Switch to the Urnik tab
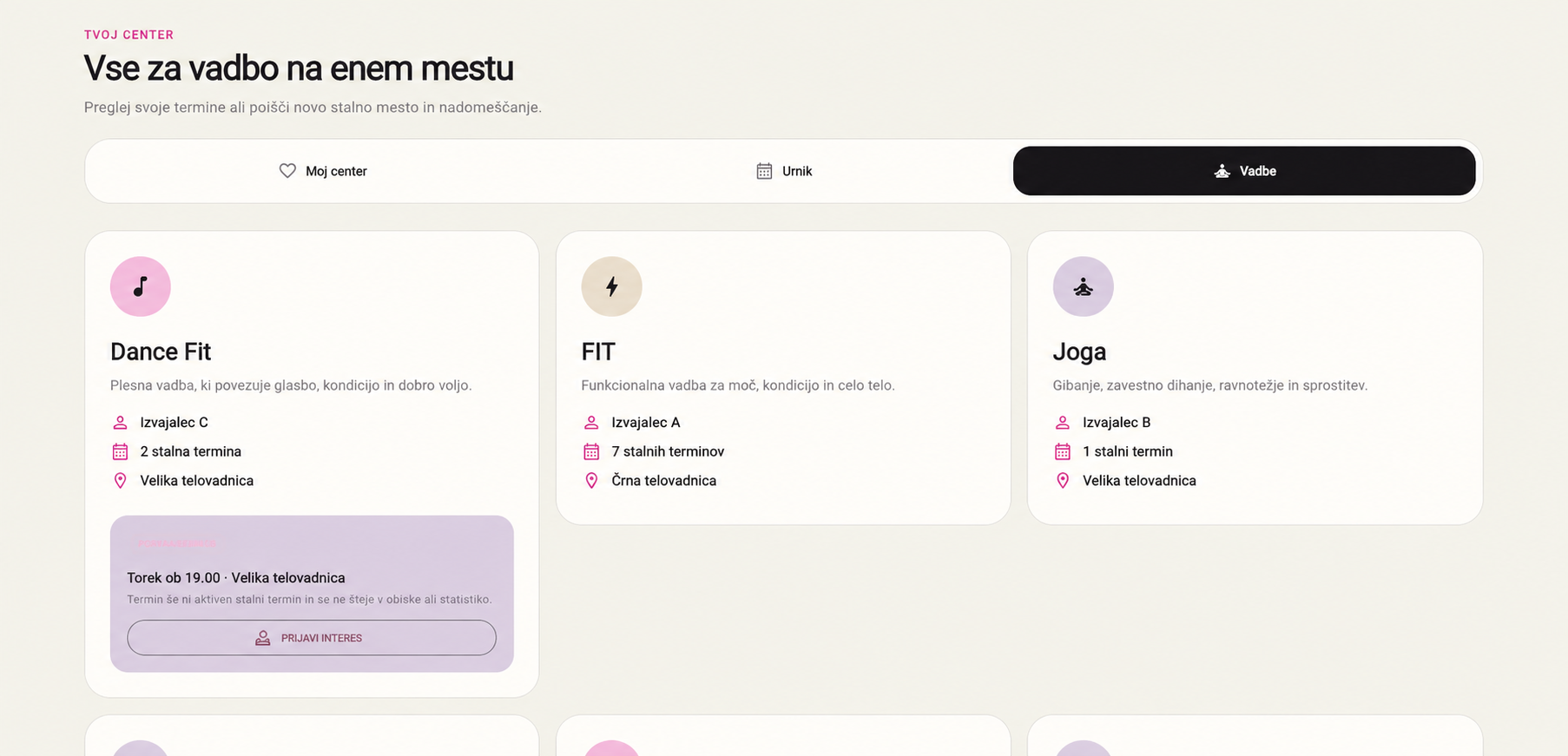The image size is (1568, 756). coord(784,171)
